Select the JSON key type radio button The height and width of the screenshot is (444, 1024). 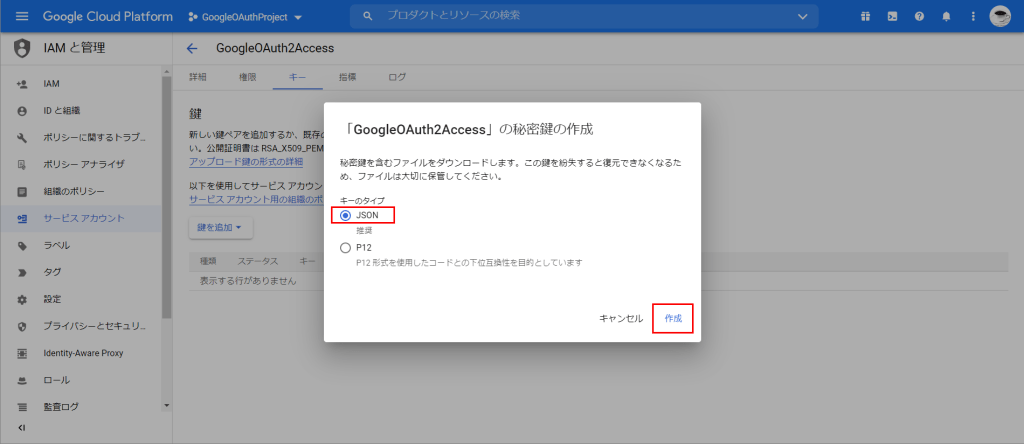click(345, 215)
